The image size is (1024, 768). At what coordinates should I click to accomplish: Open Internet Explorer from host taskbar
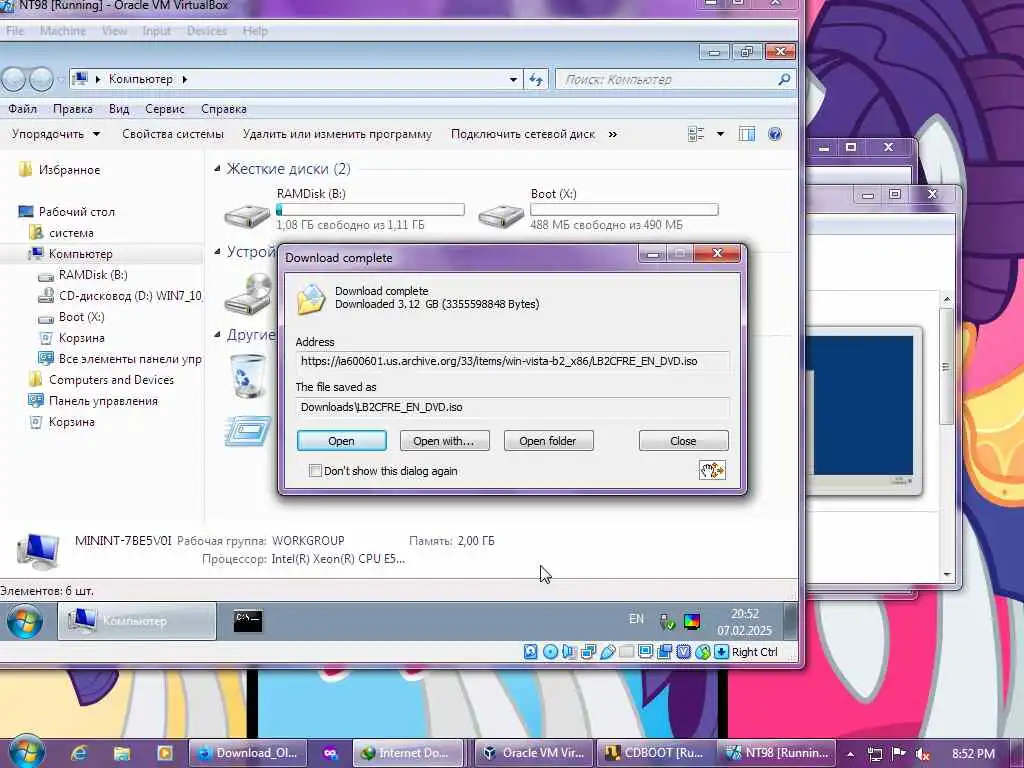79,753
